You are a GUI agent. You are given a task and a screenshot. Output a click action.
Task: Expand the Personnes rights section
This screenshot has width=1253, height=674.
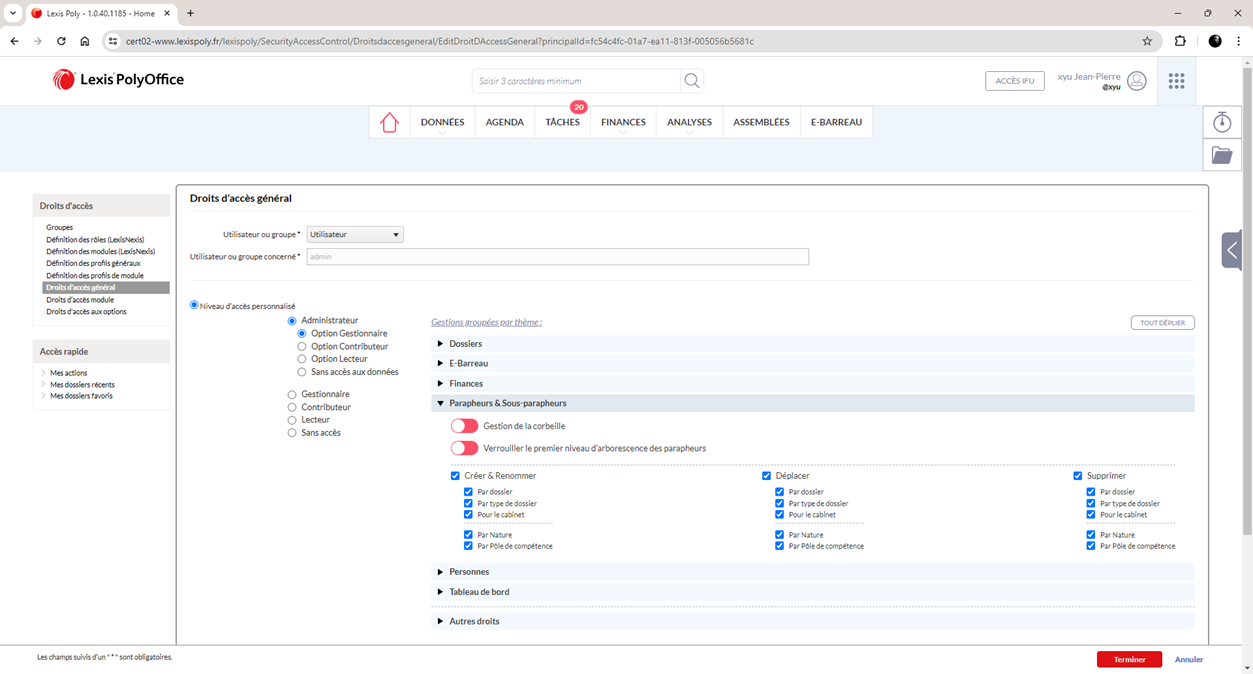click(x=813, y=572)
